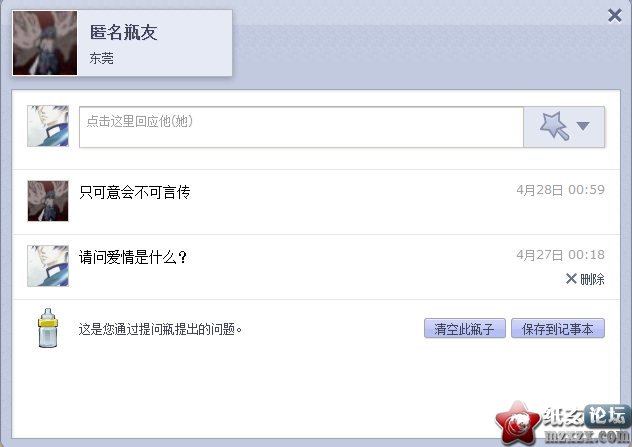Screen dimensions: 632x447
Task: Click the baby bottle question icon
Action: (x=48, y=328)
